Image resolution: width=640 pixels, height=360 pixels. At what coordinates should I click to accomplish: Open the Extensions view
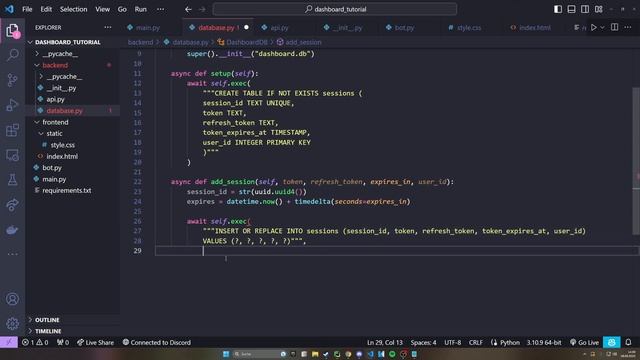pyautogui.click(x=12, y=130)
